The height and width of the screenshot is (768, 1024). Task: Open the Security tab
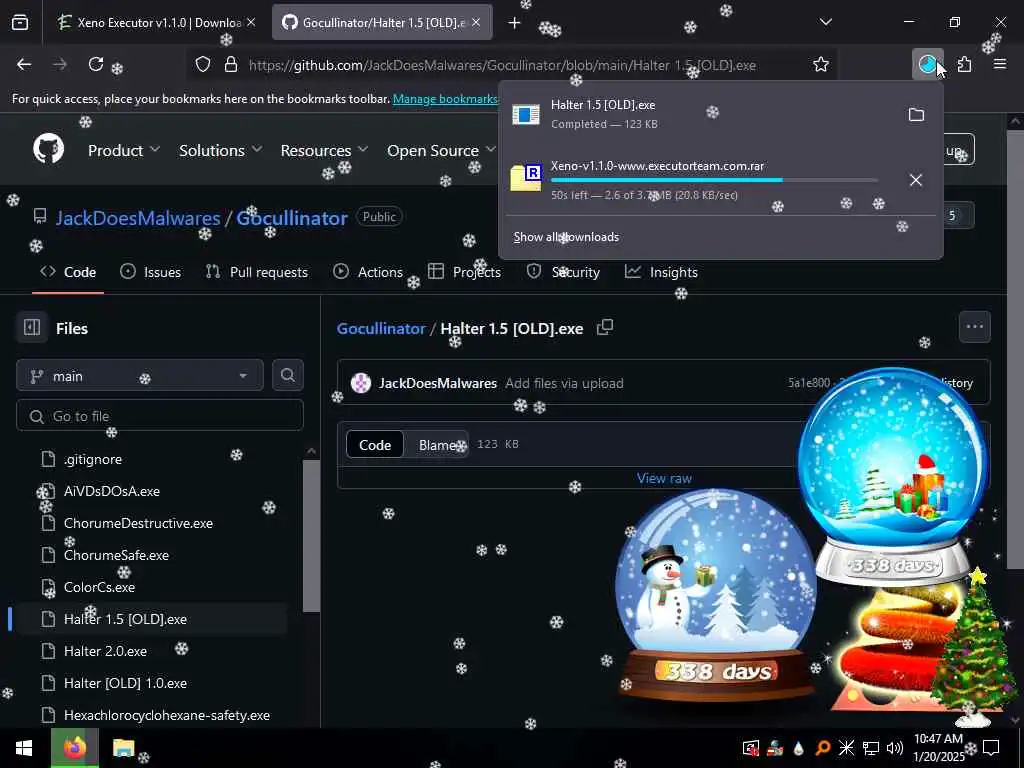point(563,272)
